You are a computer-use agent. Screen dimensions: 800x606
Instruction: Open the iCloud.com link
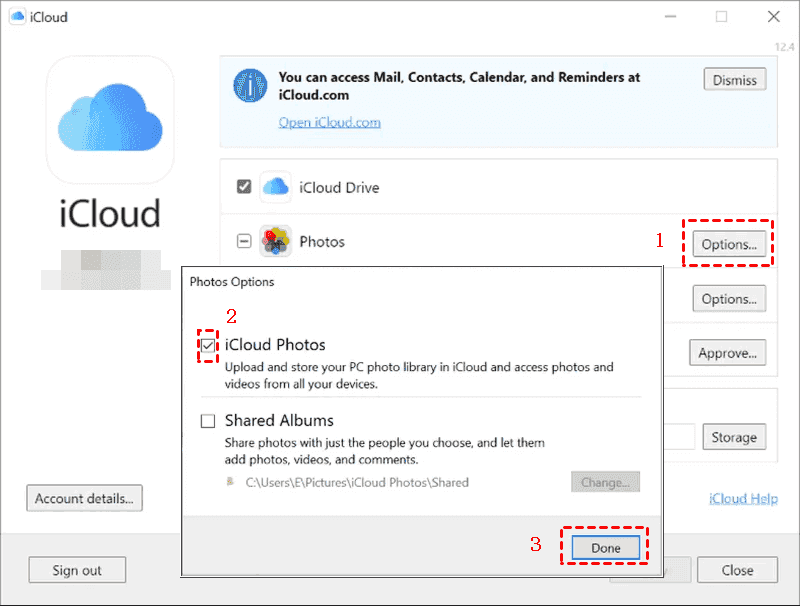(329, 122)
